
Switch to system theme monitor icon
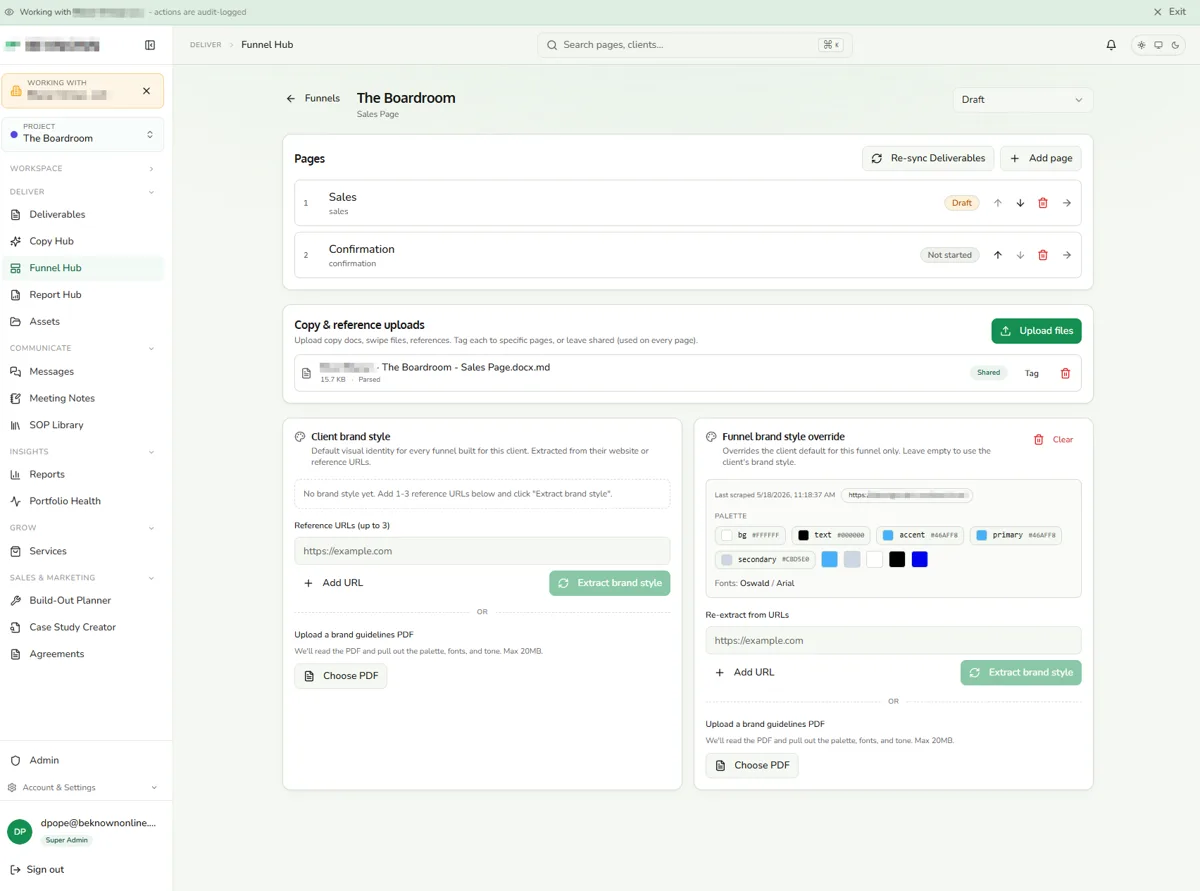1159,45
